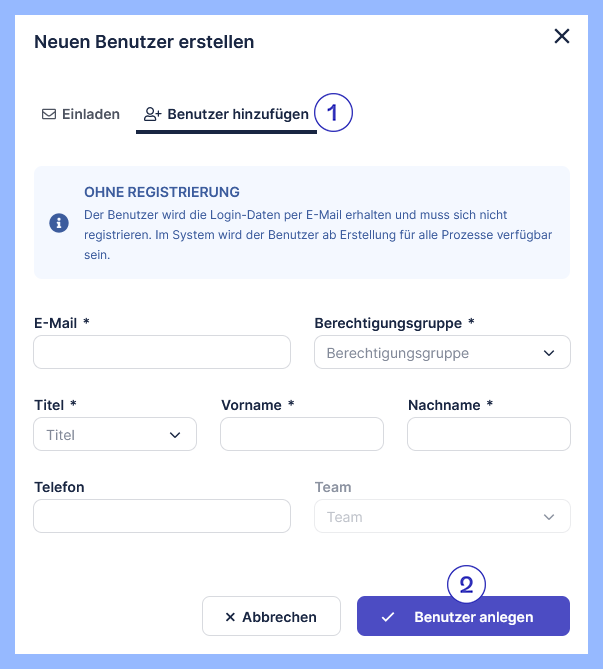This screenshot has height=669, width=603.
Task: Click Benutzer anlegen to create user
Action: 463,617
